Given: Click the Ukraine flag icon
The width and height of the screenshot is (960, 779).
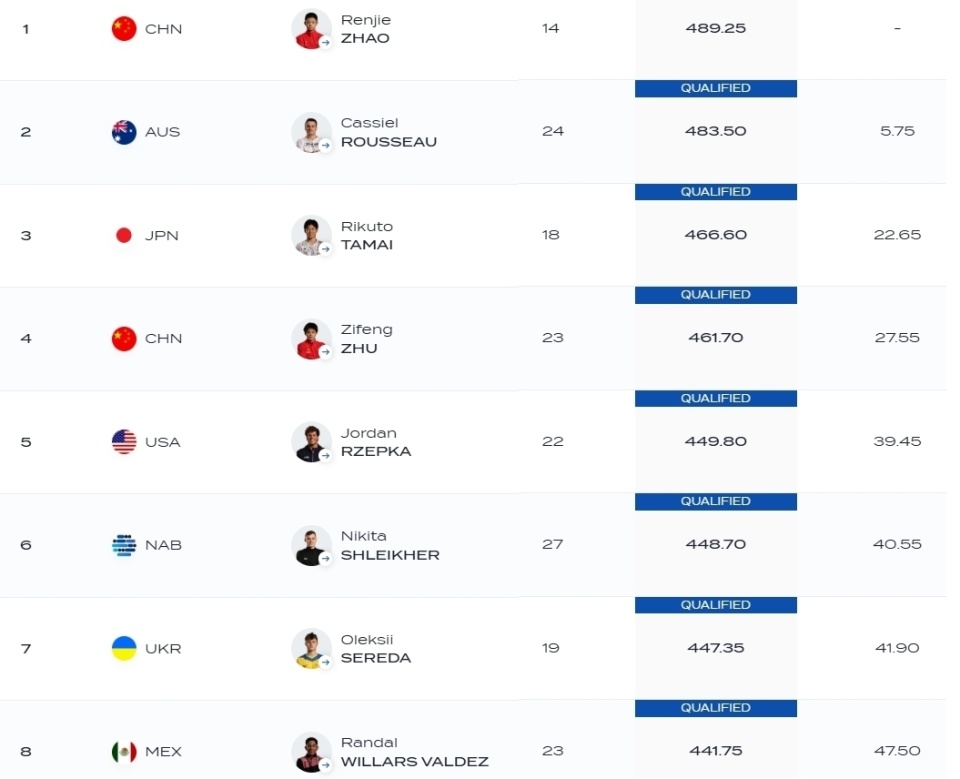Looking at the screenshot, I should pos(124,648).
